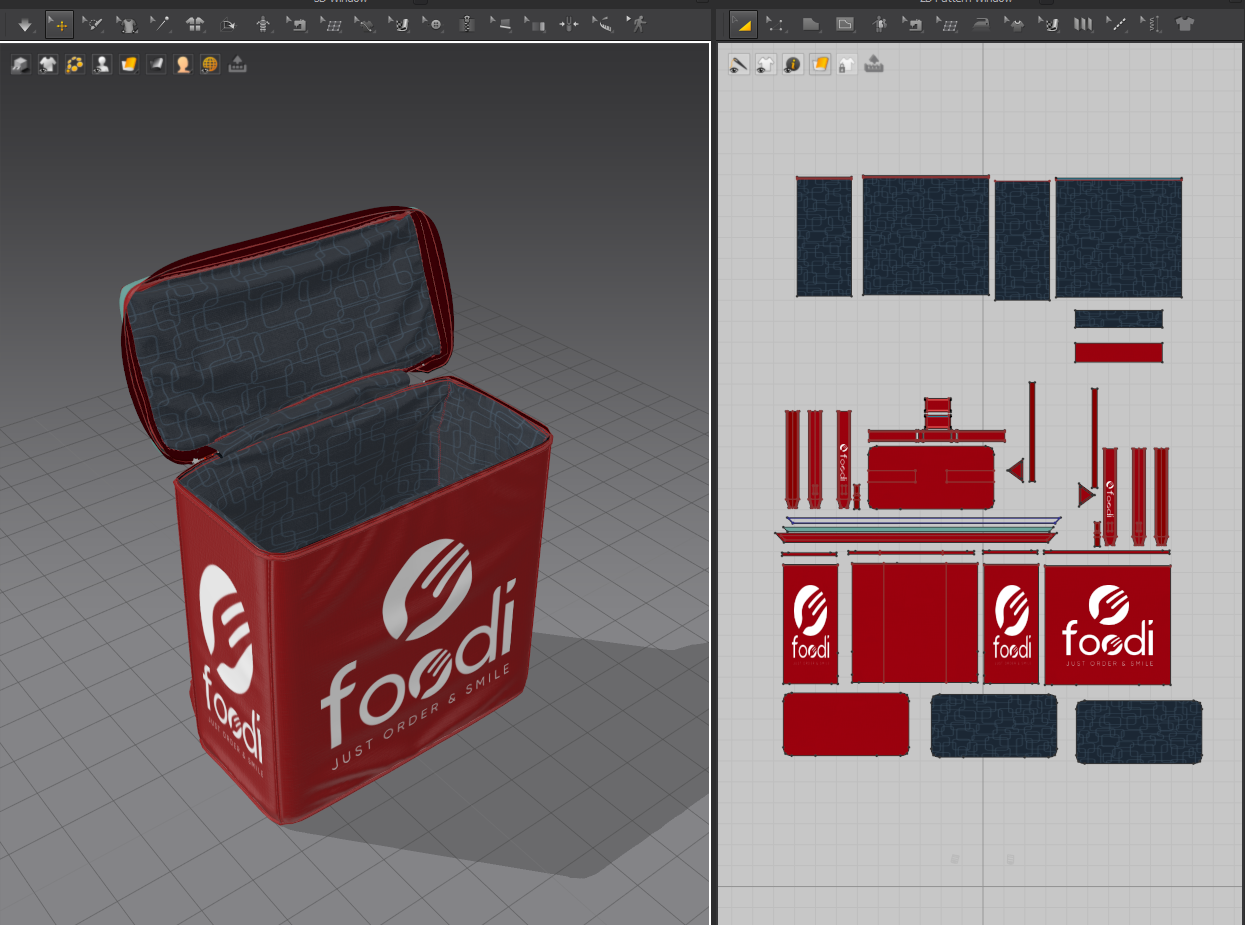
Task: Select the Iron tool in the 2D toolbar
Action: tap(981, 24)
